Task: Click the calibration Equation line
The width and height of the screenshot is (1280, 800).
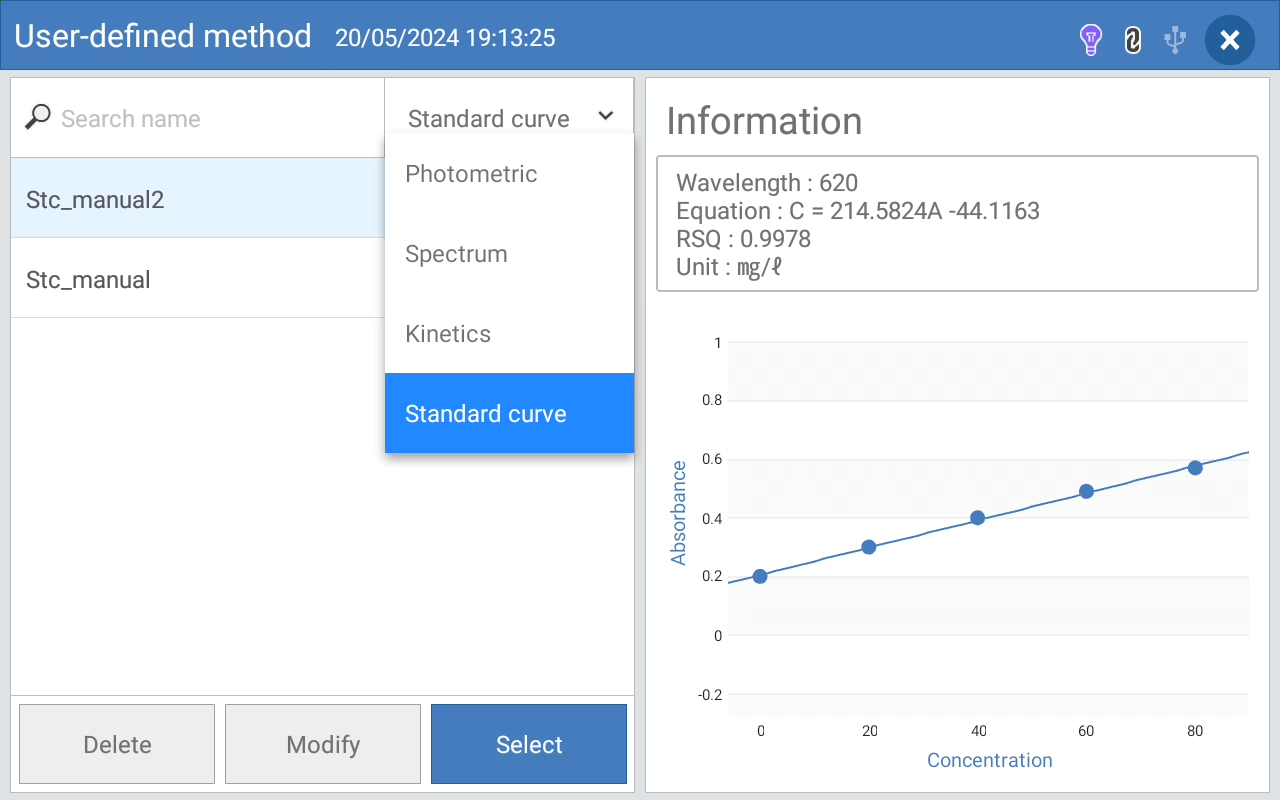Action: tap(858, 211)
